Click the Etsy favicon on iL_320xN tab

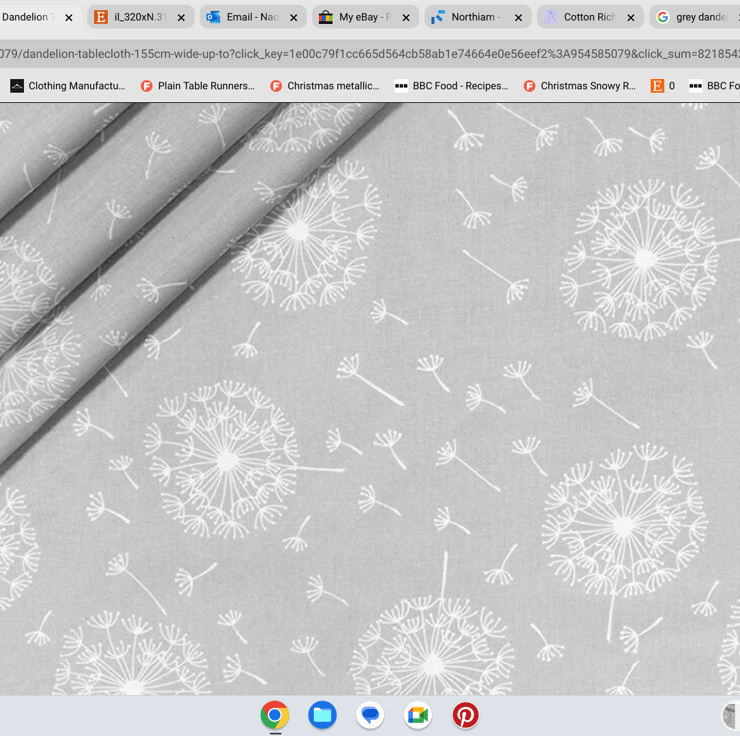pyautogui.click(x=101, y=17)
